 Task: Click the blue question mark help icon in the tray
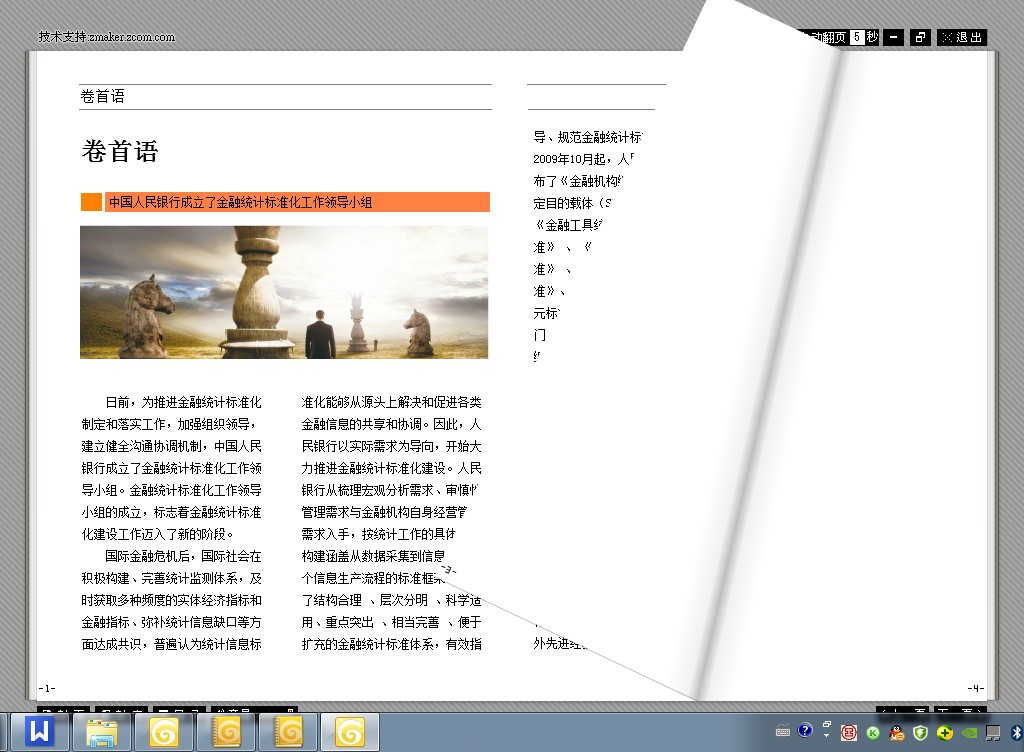tap(805, 730)
